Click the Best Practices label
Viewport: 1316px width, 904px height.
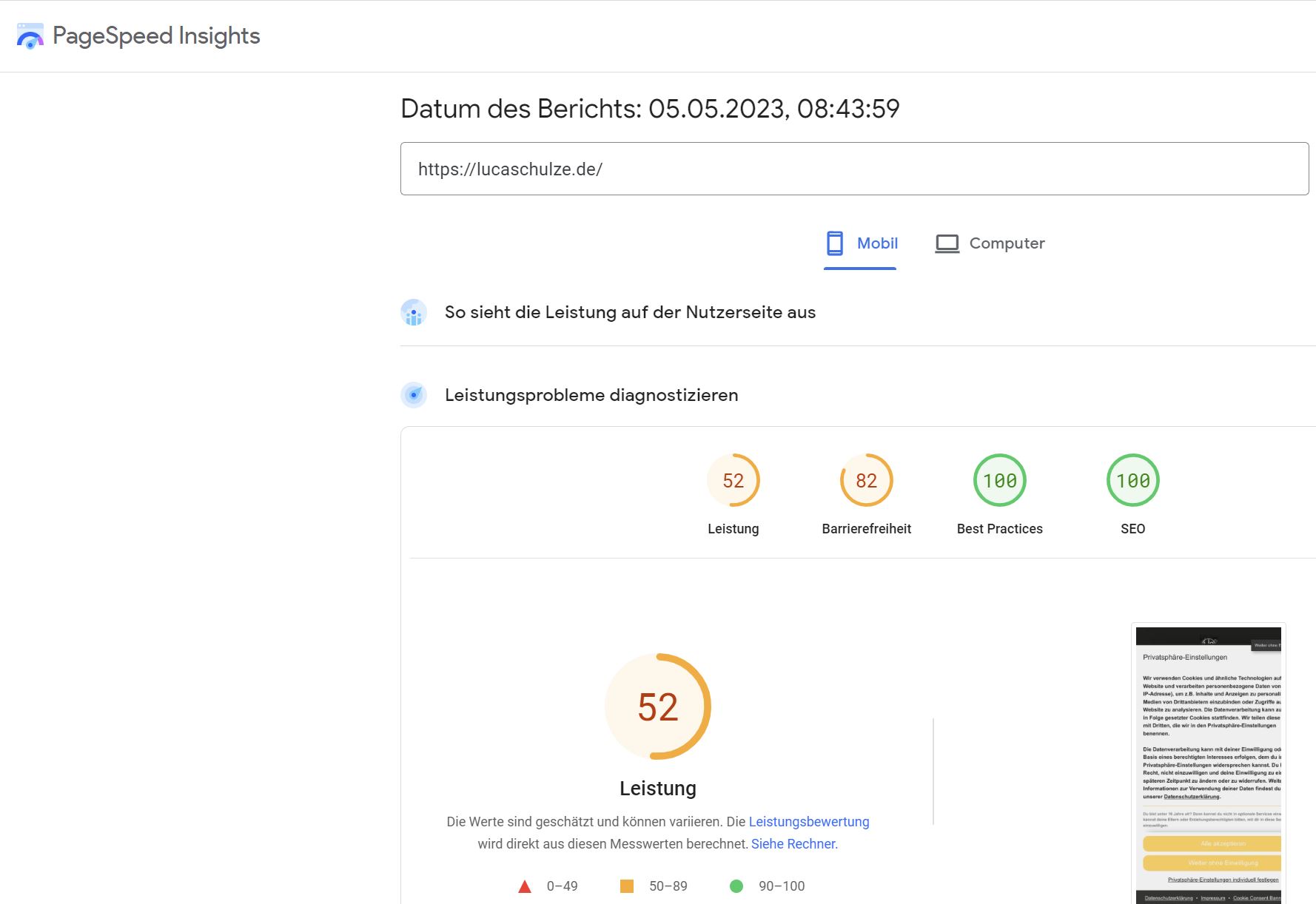tap(1000, 529)
